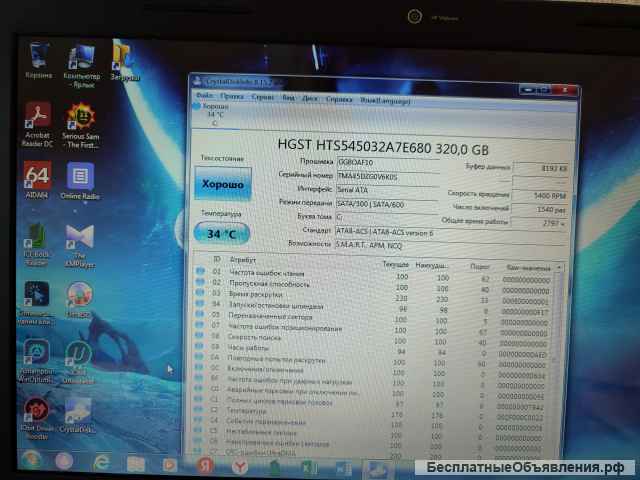640x480 pixels.
Task: Click the Прошивка firmware field
Action: 388,163
